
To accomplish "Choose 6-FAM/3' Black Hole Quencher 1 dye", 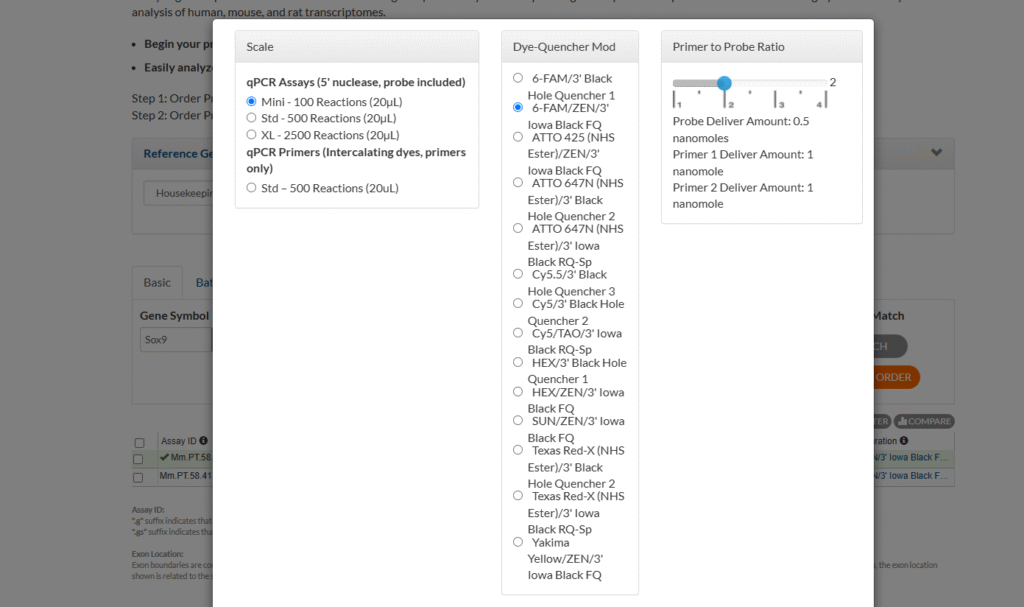I will (517, 78).
